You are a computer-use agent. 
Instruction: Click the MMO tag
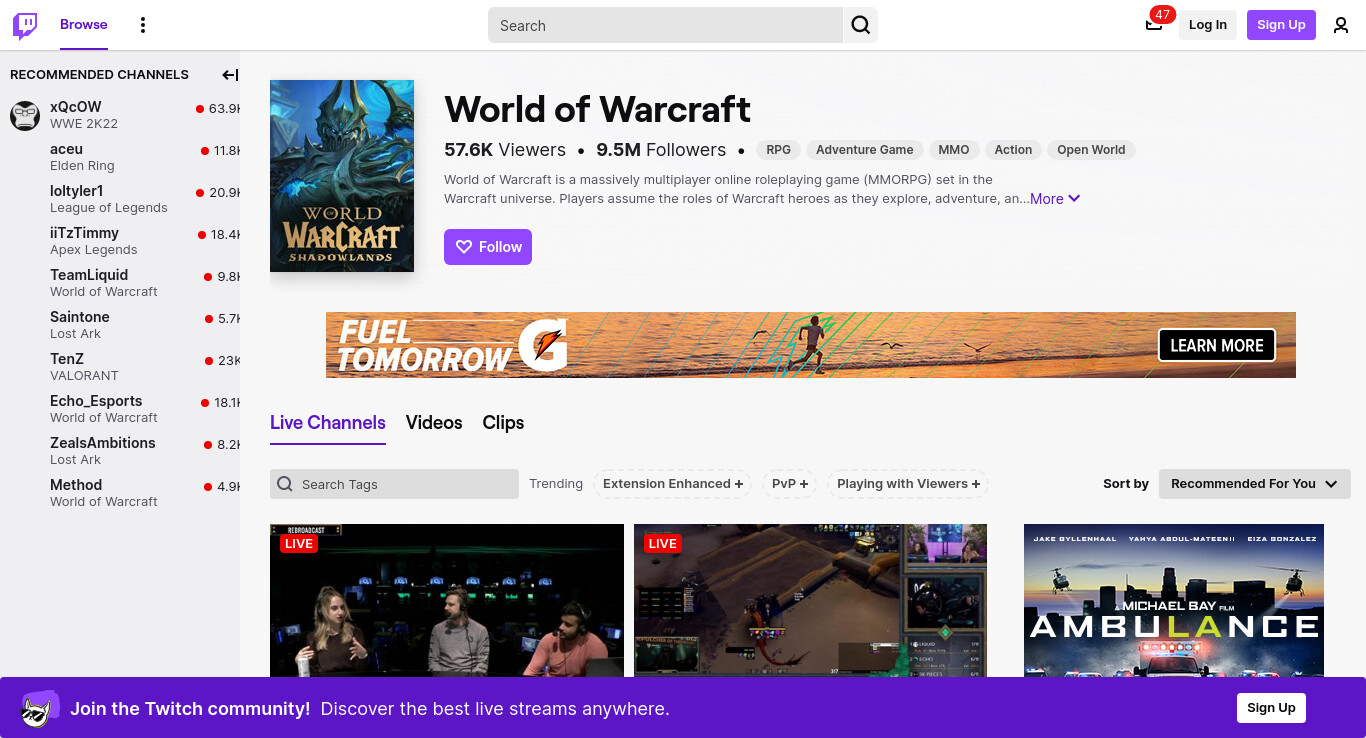click(954, 150)
